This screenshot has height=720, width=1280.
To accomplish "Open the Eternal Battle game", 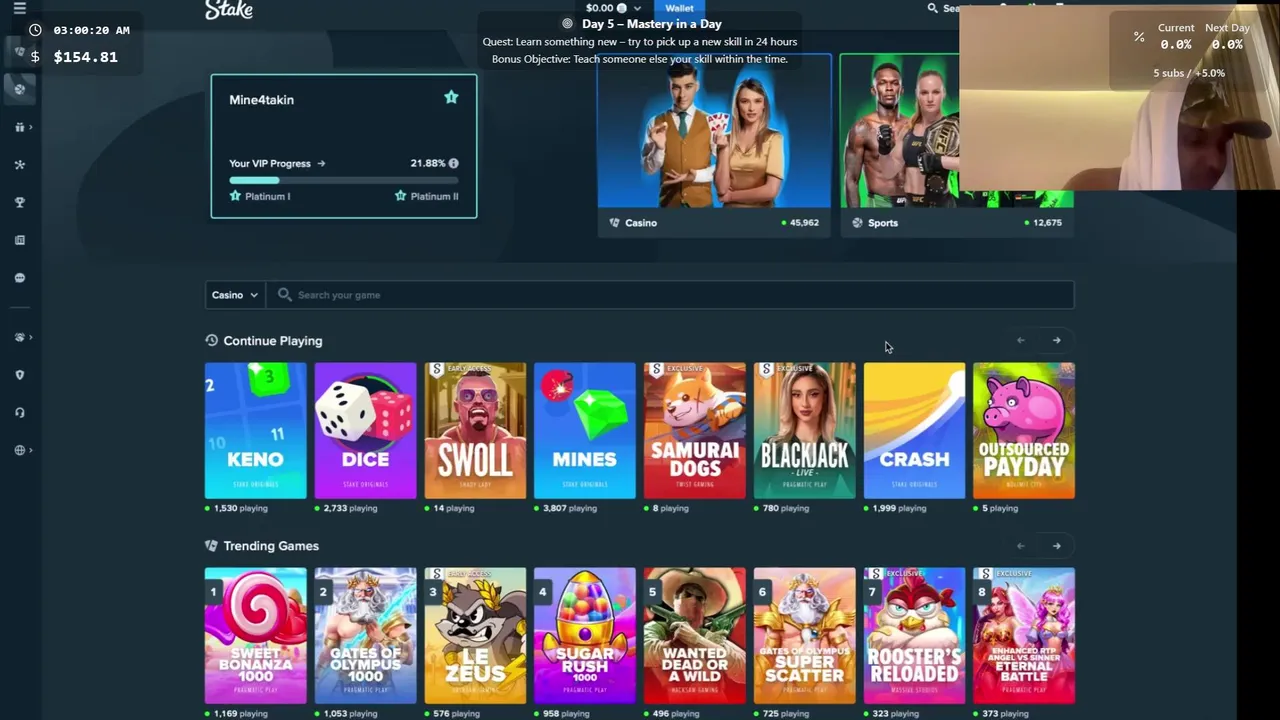I will click(1024, 636).
